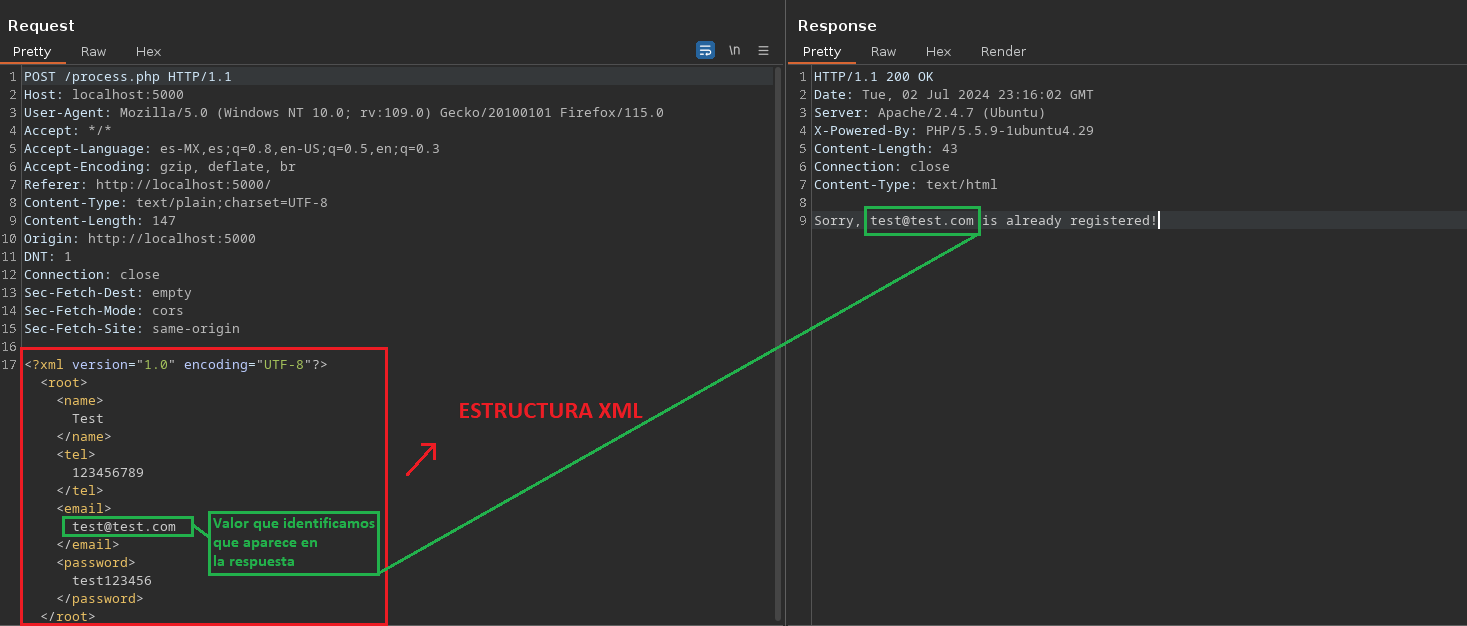The image size is (1467, 626).
Task: Switch to the Request Hex tab
Action: click(x=148, y=52)
